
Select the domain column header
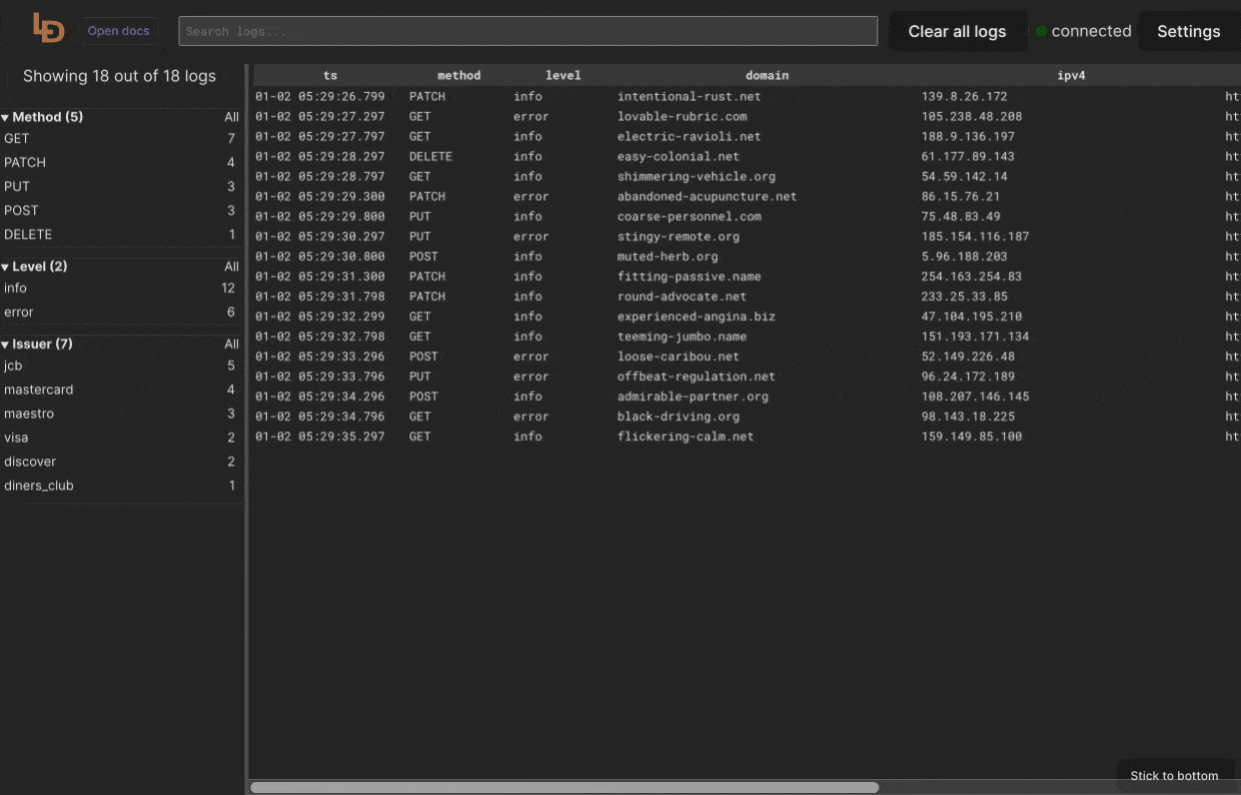(767, 75)
